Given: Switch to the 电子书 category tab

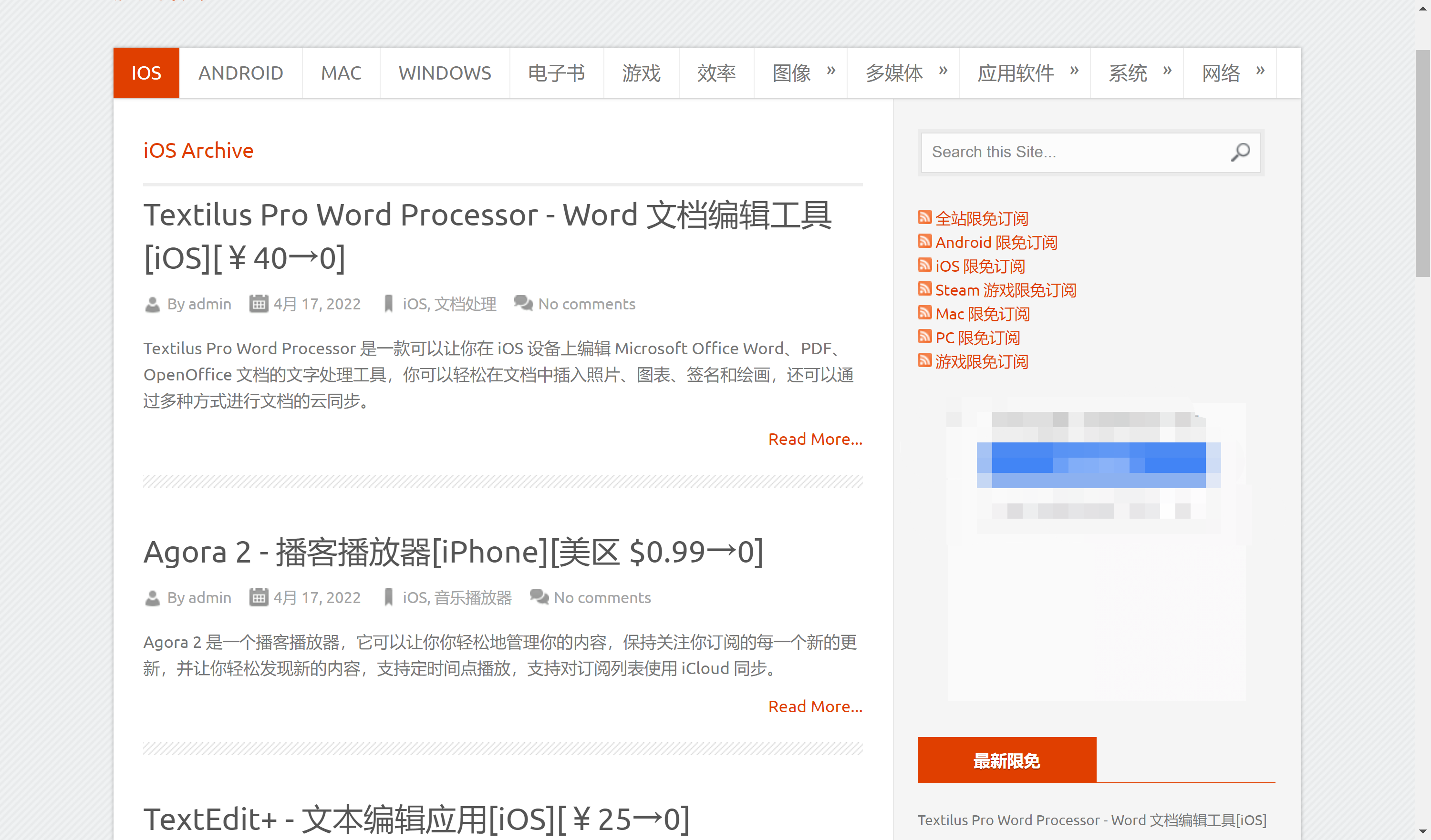Looking at the screenshot, I should point(556,73).
